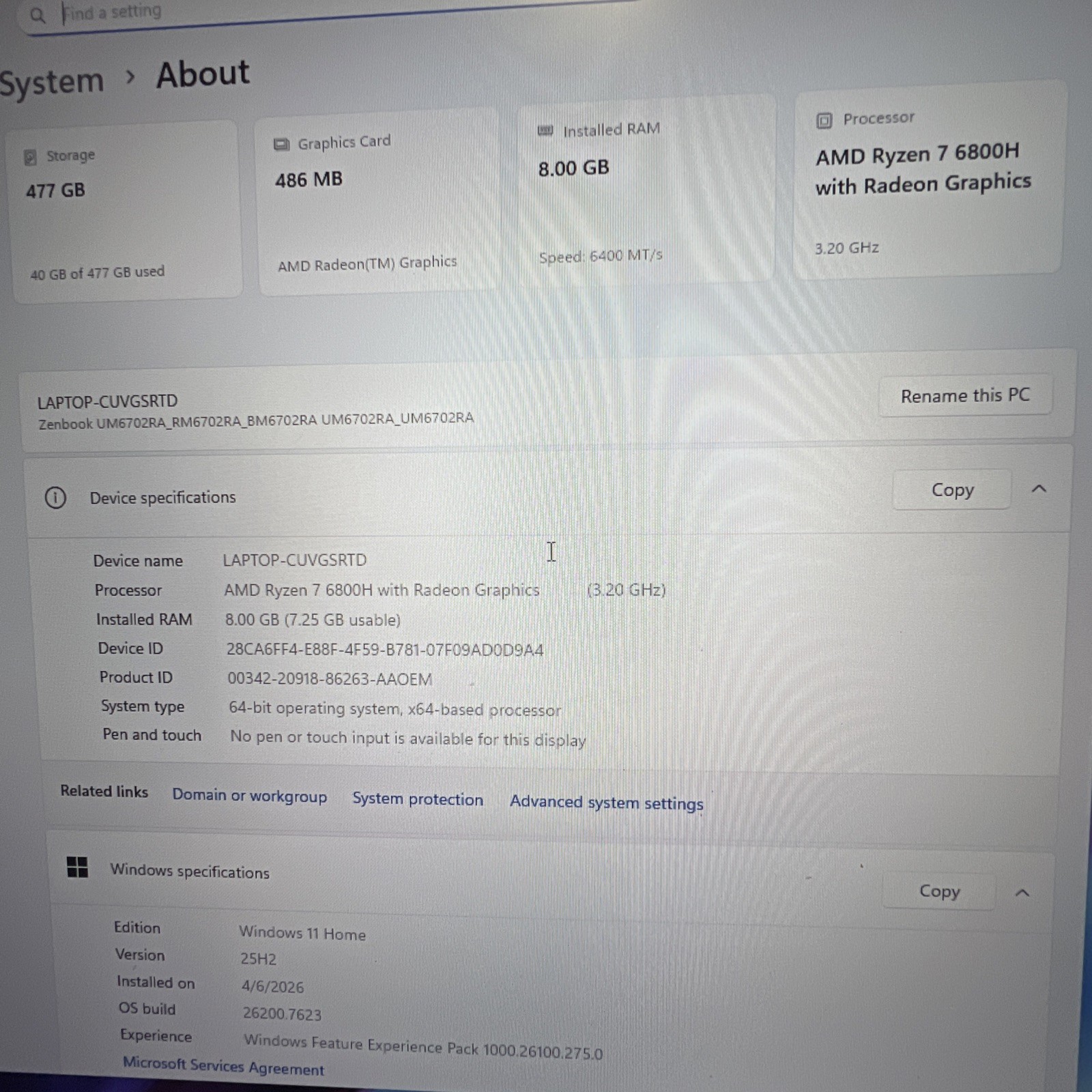
Task: Select Product ID value 00342-20918-86263-AAOEM
Action: click(x=330, y=679)
